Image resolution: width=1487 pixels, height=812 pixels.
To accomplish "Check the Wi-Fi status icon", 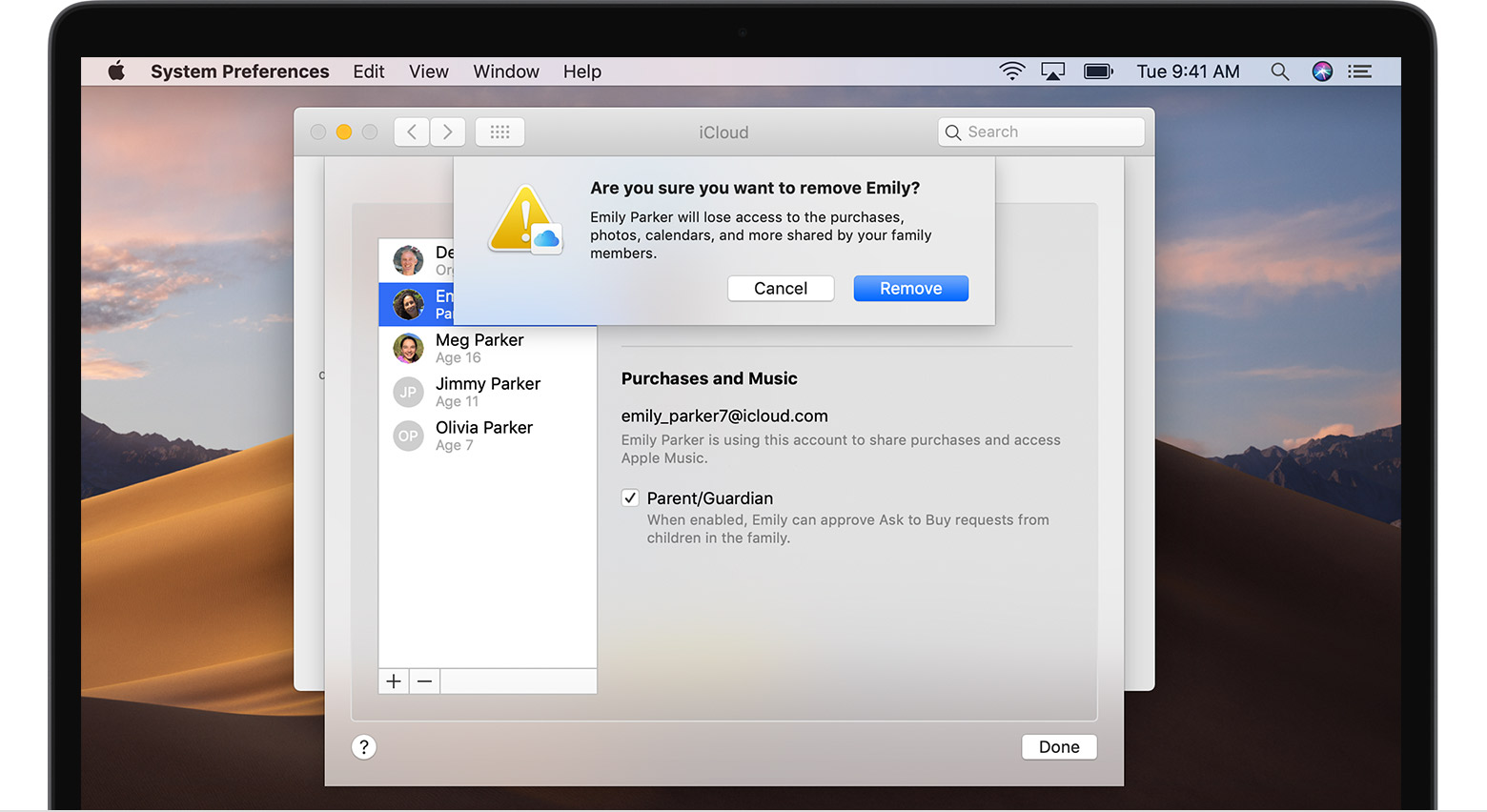I will 1011,71.
